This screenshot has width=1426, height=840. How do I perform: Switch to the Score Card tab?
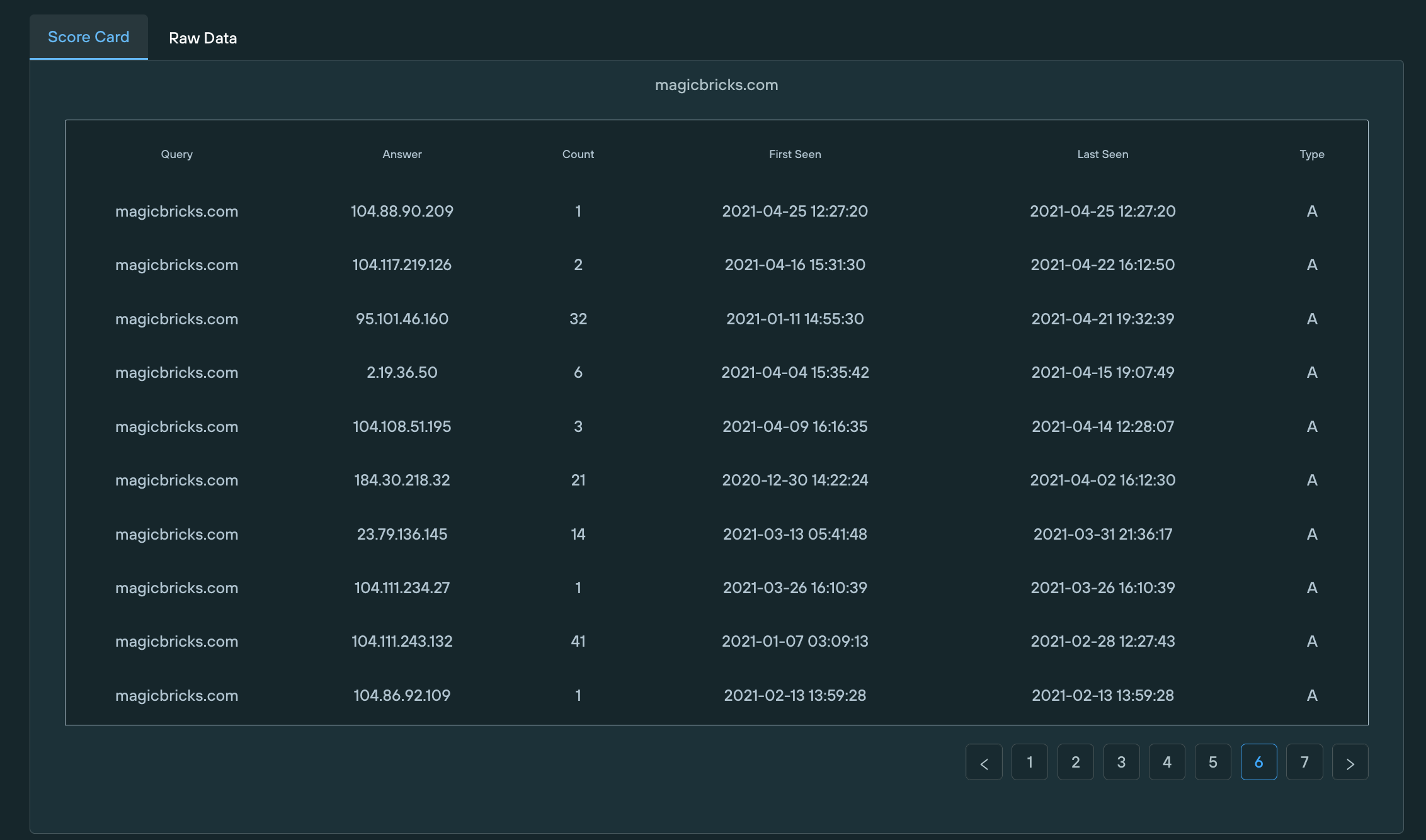(89, 37)
